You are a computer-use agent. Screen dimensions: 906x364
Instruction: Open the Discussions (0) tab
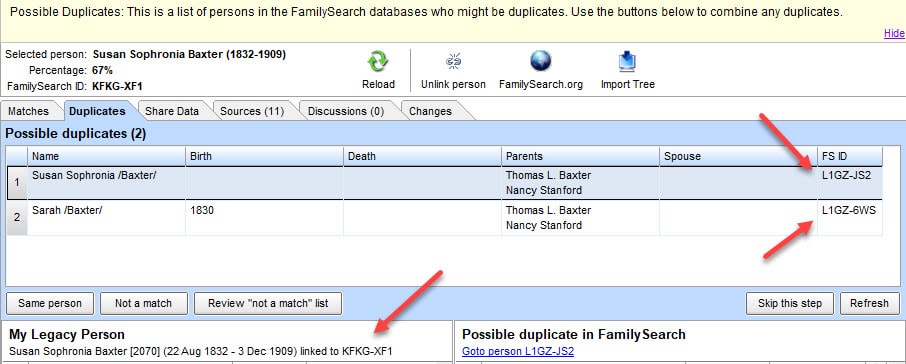pyautogui.click(x=346, y=111)
